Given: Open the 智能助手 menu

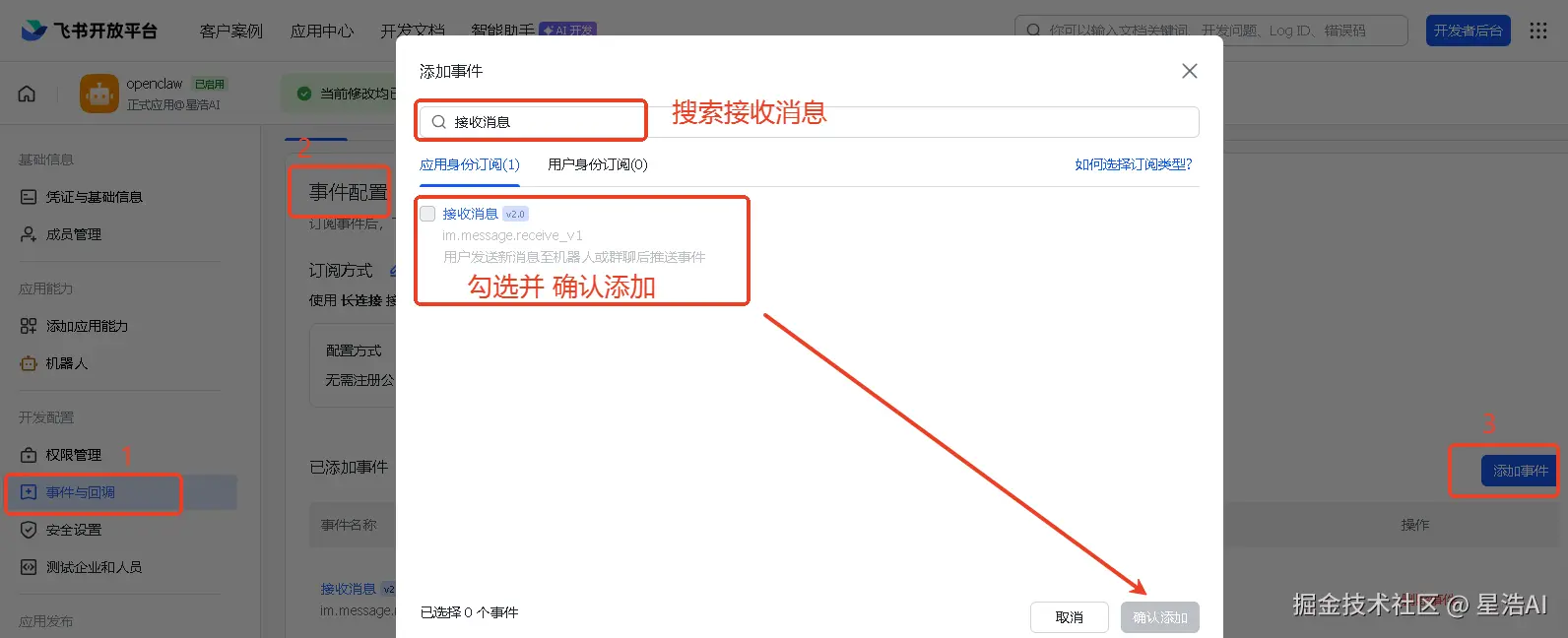Looking at the screenshot, I should 502,31.
